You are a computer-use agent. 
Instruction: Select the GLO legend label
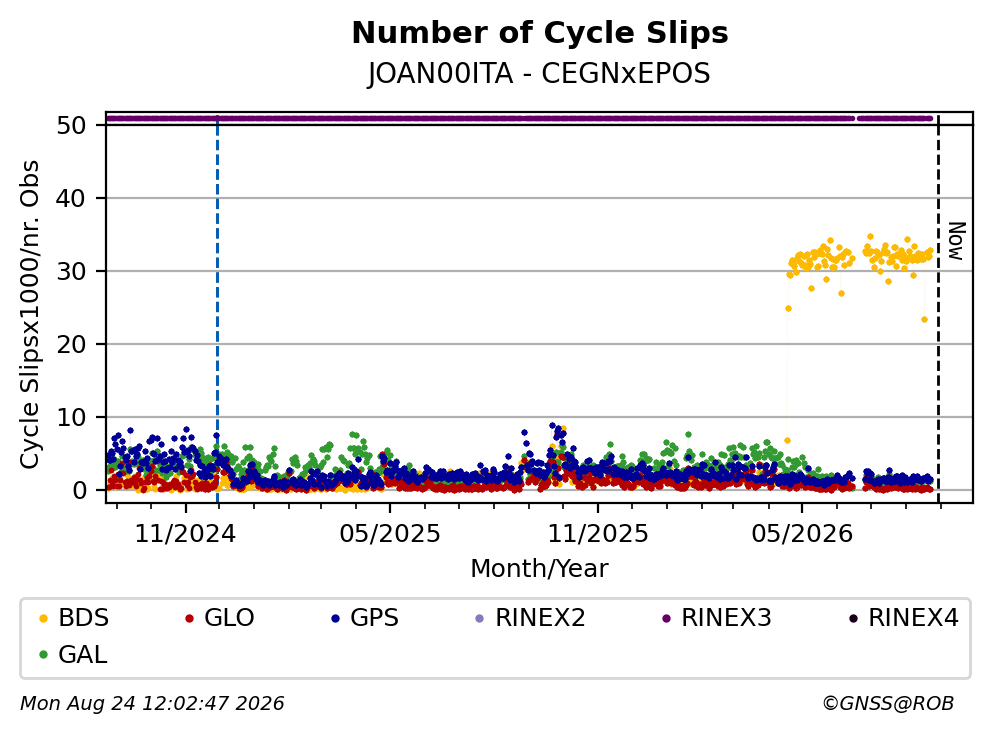(x=229, y=617)
